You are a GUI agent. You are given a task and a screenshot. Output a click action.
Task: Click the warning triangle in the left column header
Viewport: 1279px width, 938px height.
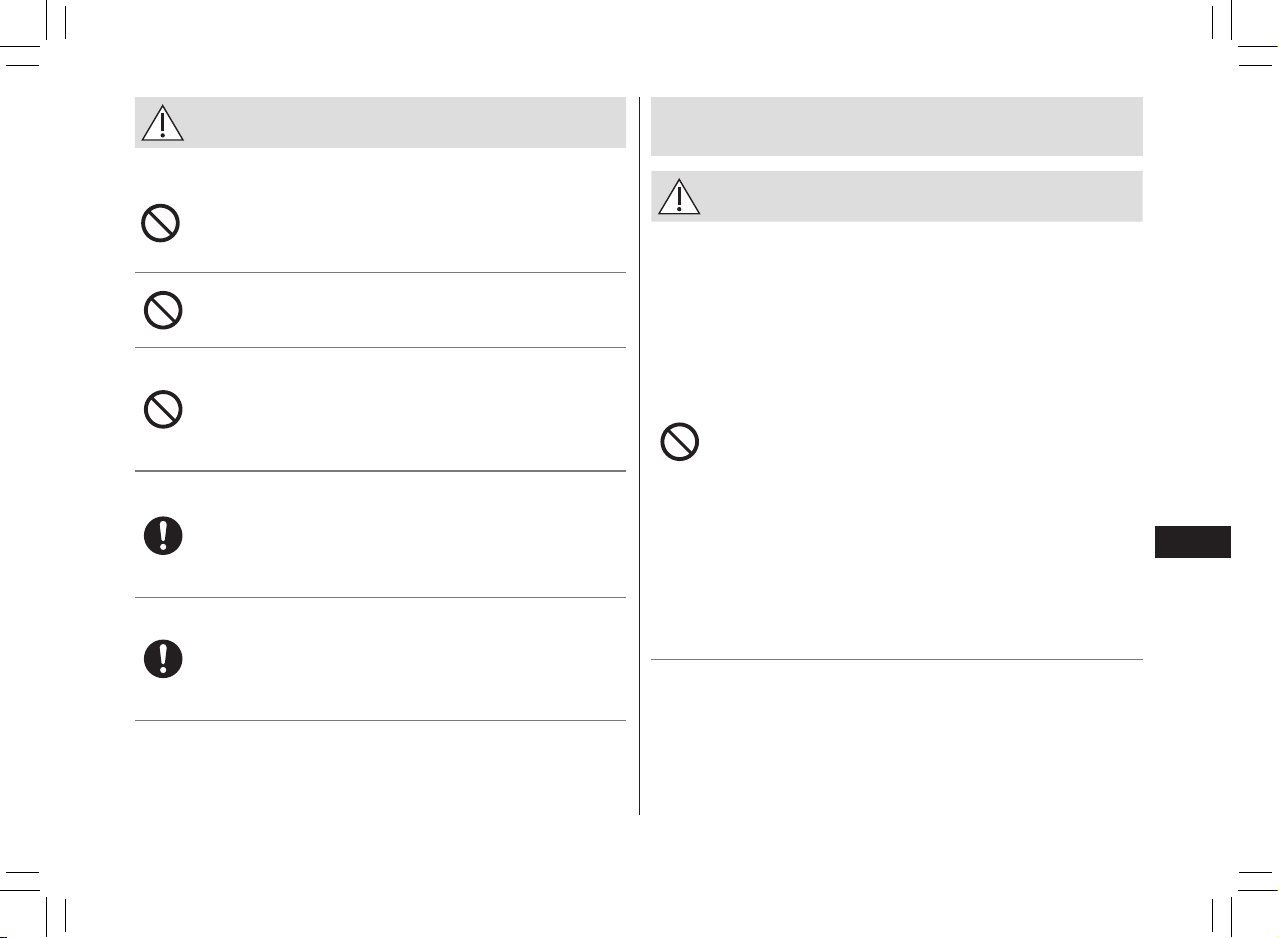point(162,122)
